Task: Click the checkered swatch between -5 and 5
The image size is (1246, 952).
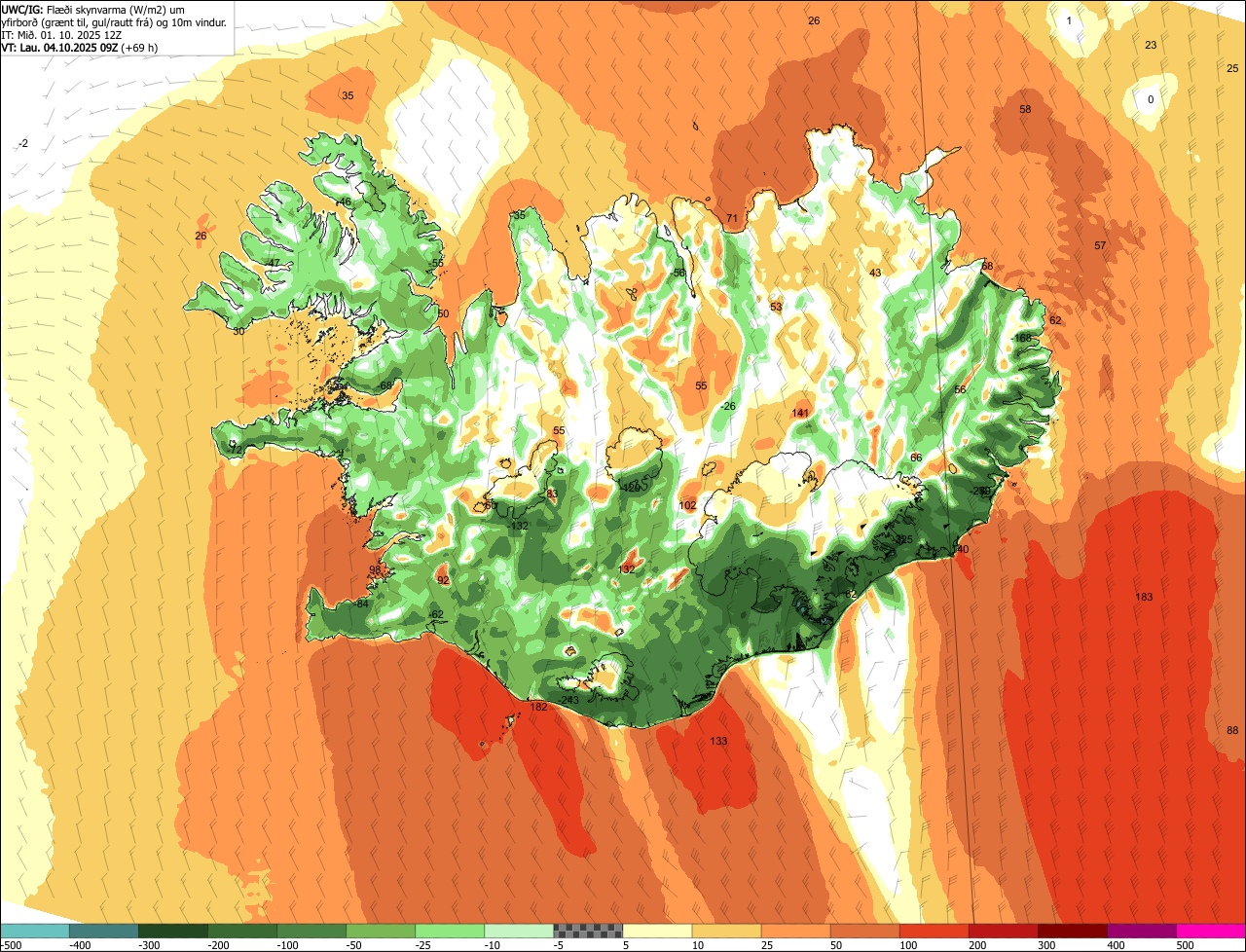Action: point(588,931)
